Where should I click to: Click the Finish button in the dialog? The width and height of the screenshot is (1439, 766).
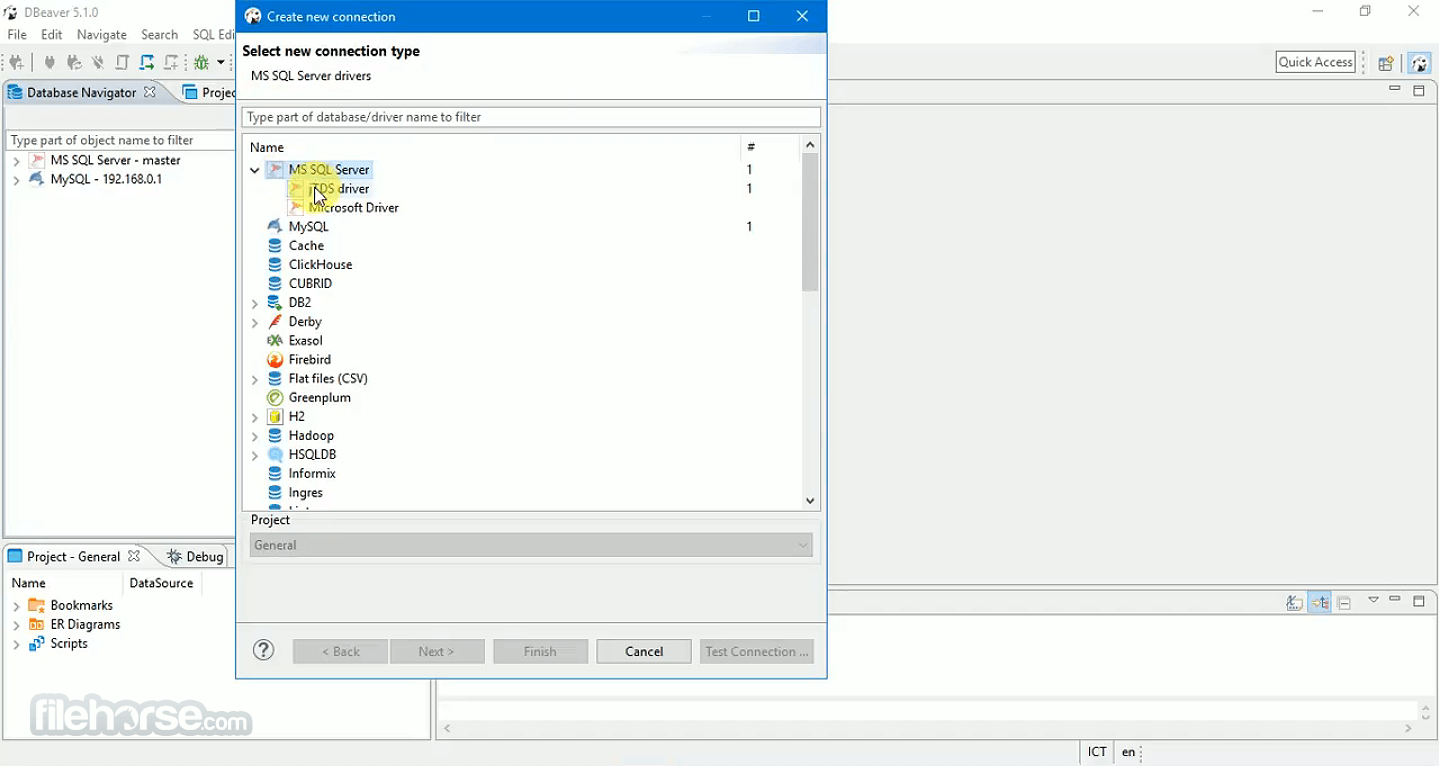click(x=540, y=651)
